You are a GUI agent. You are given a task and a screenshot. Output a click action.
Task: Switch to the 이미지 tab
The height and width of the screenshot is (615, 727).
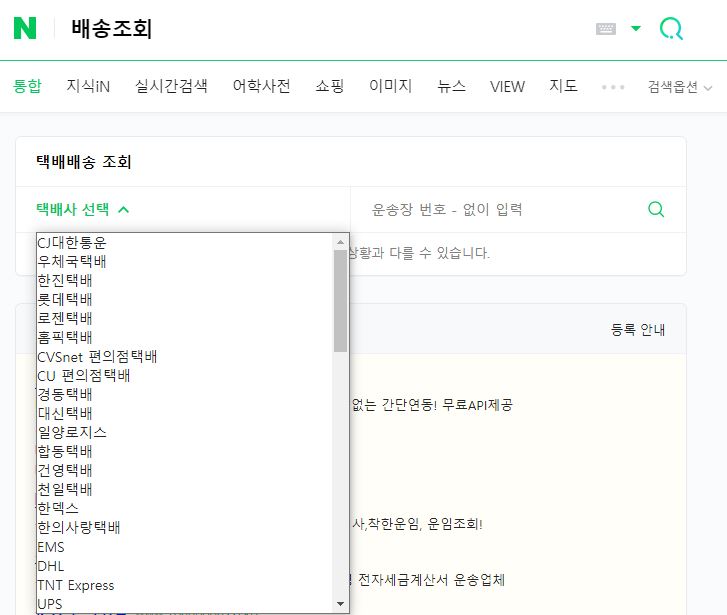point(390,86)
